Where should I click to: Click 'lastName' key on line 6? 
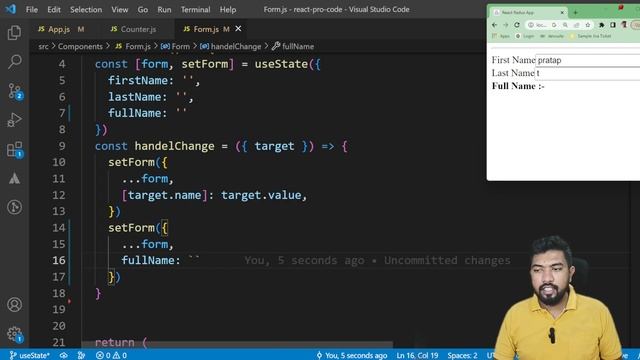pos(135,96)
